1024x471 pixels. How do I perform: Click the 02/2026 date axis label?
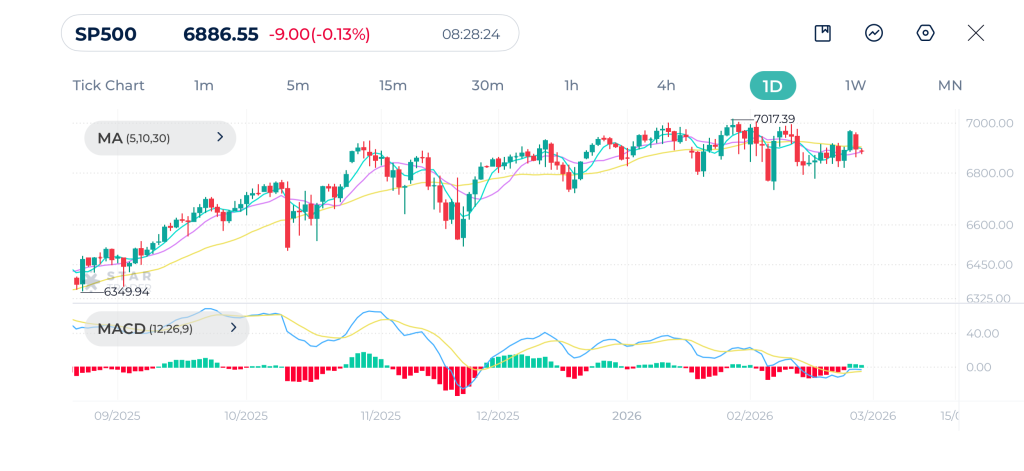click(x=749, y=415)
